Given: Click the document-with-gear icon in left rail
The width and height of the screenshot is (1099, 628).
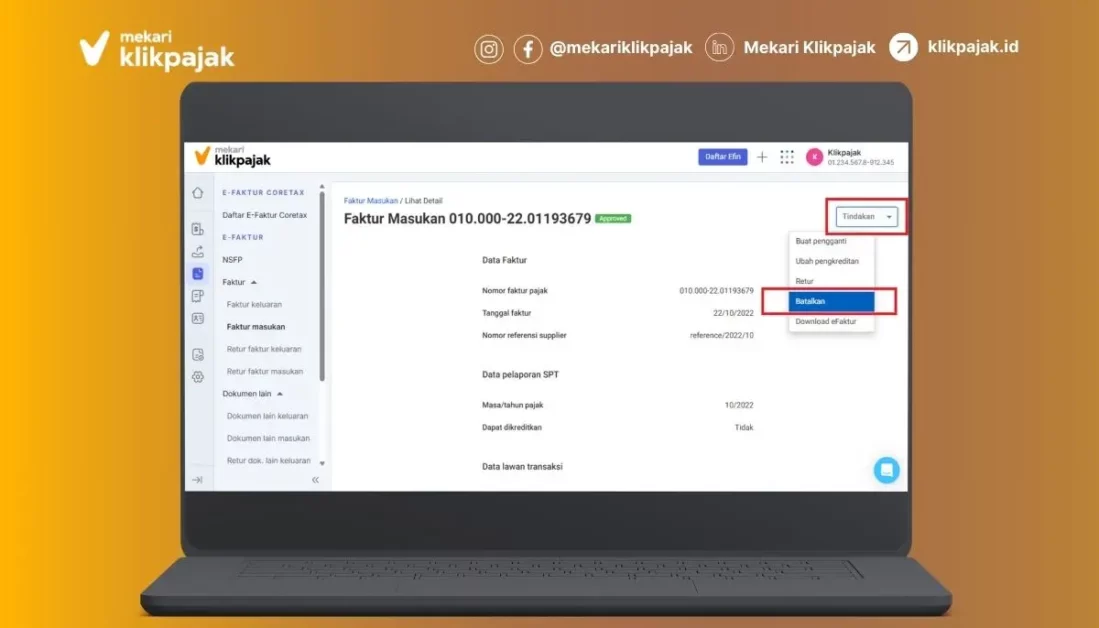Looking at the screenshot, I should click(x=198, y=355).
